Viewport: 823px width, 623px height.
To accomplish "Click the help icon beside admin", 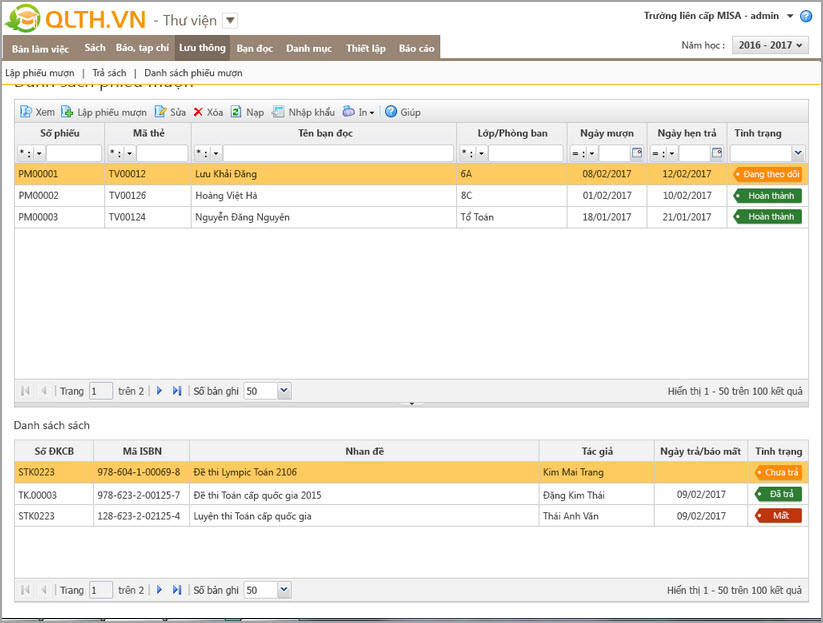I will point(806,16).
